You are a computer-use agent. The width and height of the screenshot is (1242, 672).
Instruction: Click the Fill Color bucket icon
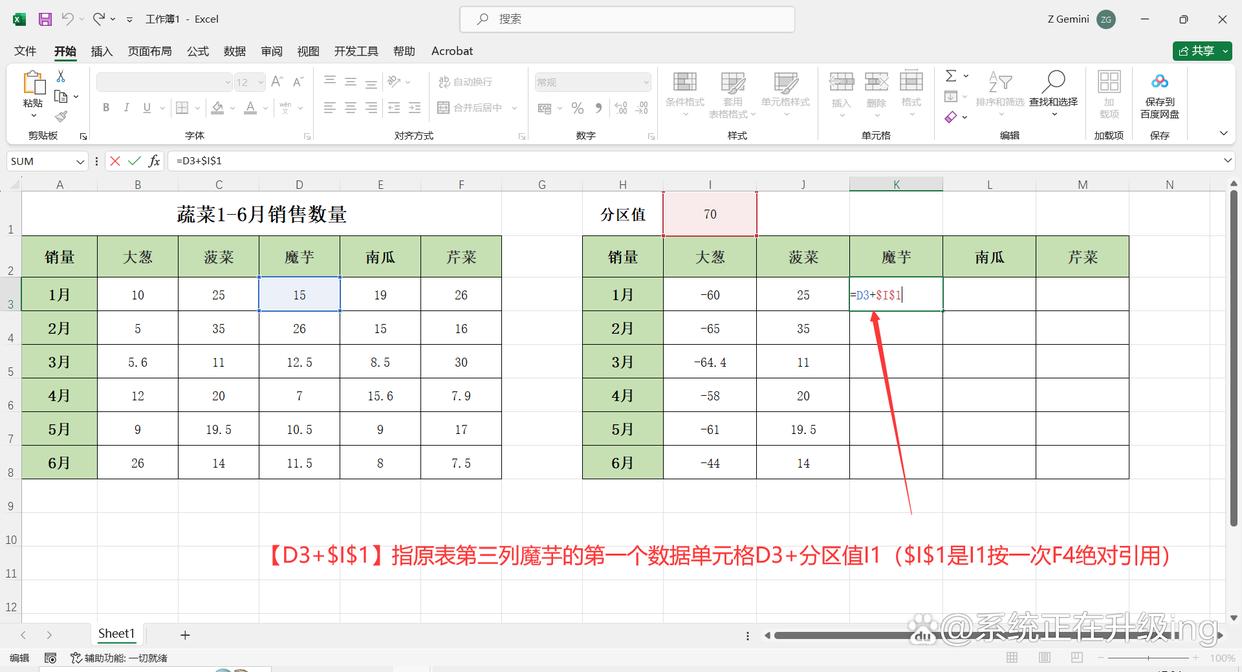[x=219, y=108]
